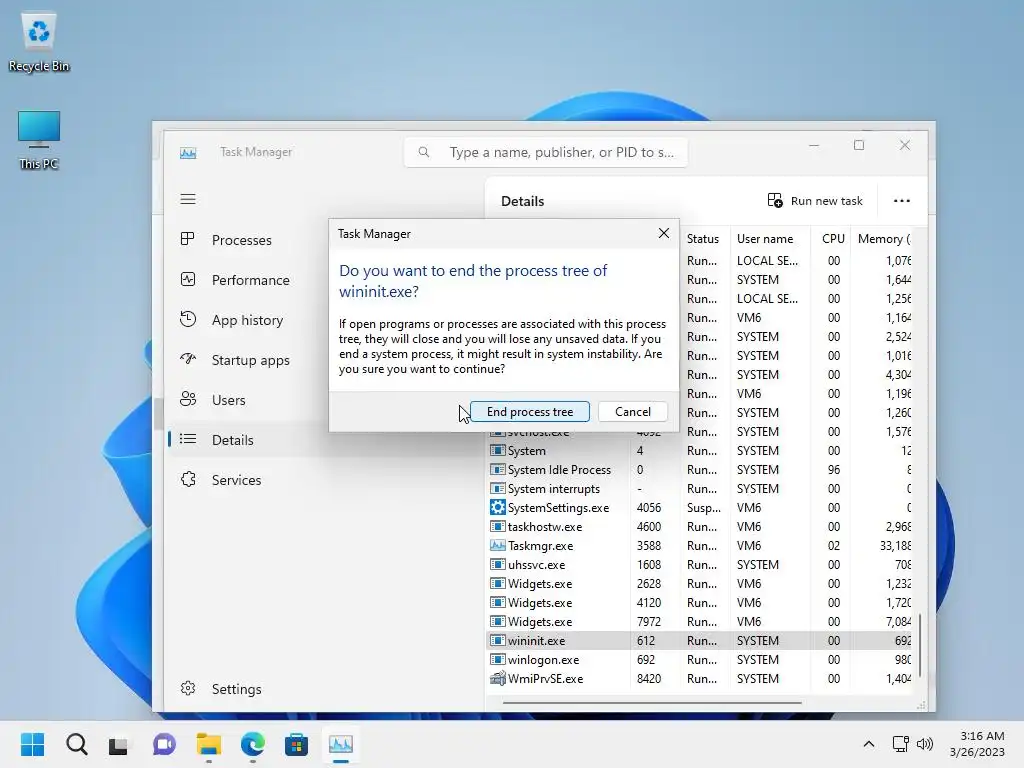Click the Performance graph icon

tap(187, 280)
